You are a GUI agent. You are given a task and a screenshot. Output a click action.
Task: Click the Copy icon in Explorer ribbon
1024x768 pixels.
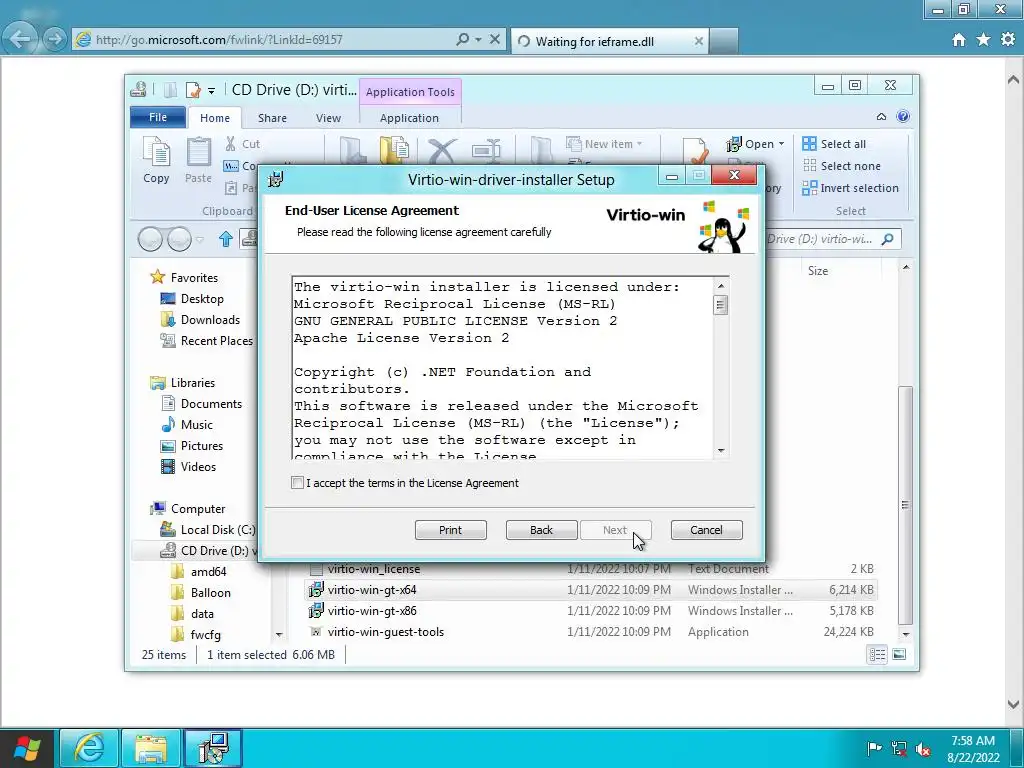point(156,160)
